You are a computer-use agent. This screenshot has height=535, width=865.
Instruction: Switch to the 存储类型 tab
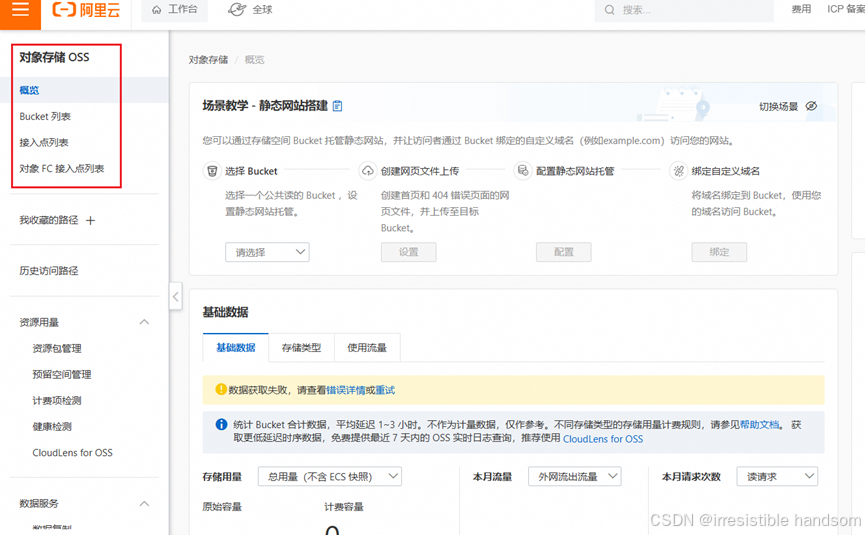click(x=301, y=348)
